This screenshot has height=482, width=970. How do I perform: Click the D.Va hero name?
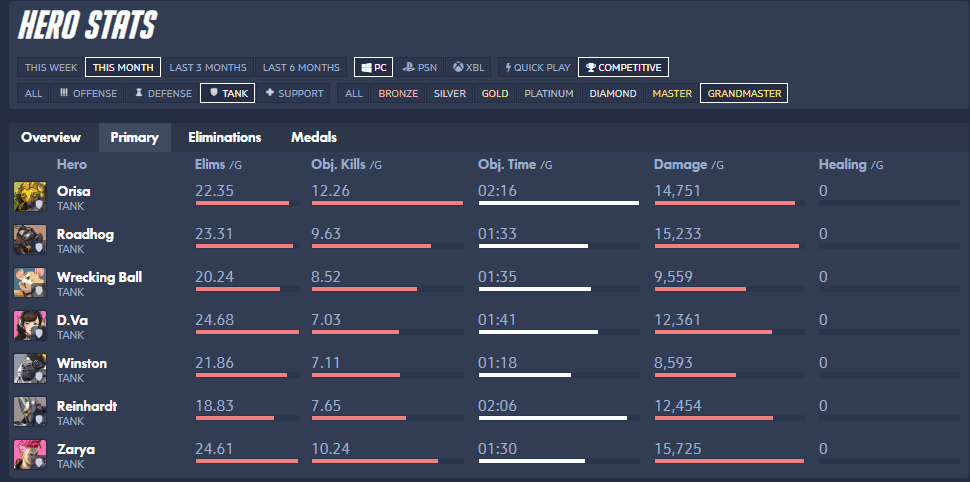(x=72, y=321)
